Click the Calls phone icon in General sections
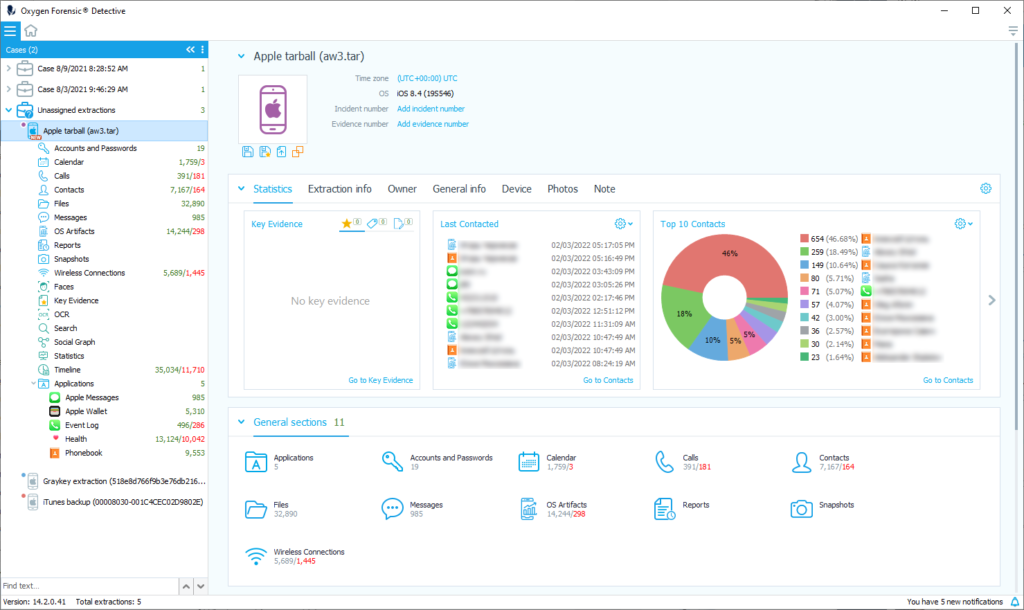Image resolution: width=1024 pixels, height=610 pixels. (664, 462)
